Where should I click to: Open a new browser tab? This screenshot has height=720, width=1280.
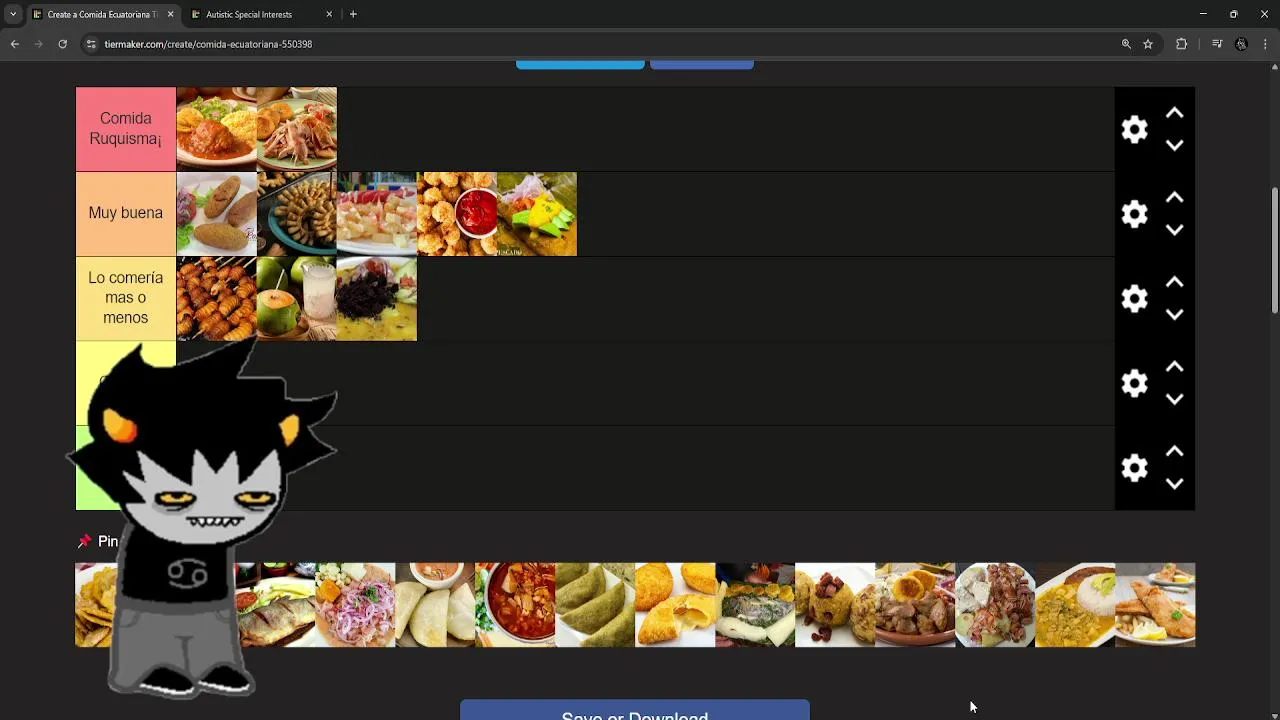[353, 14]
